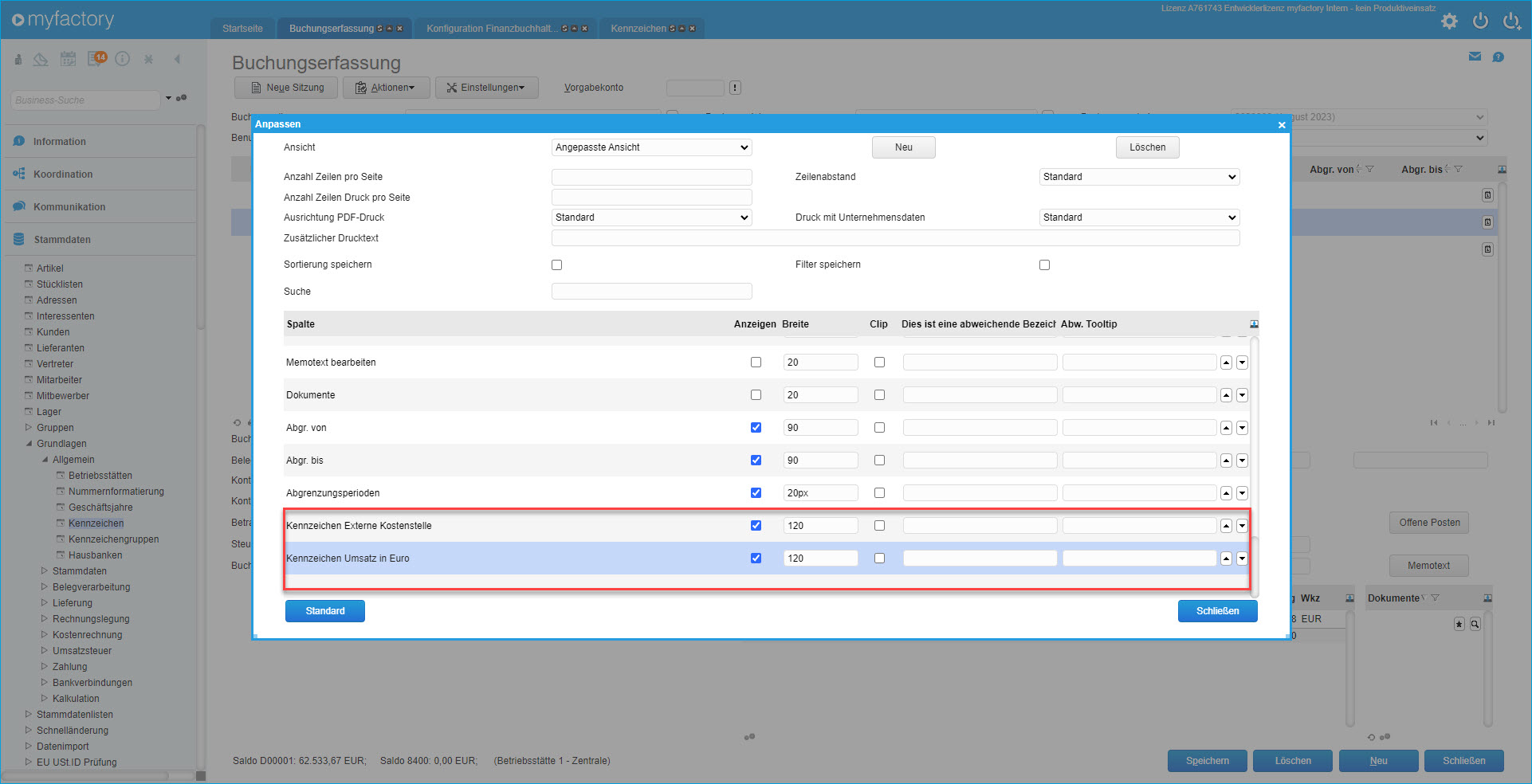Image resolution: width=1532 pixels, height=784 pixels.
Task: Open the Aktionen dropdown menu
Action: tap(387, 88)
